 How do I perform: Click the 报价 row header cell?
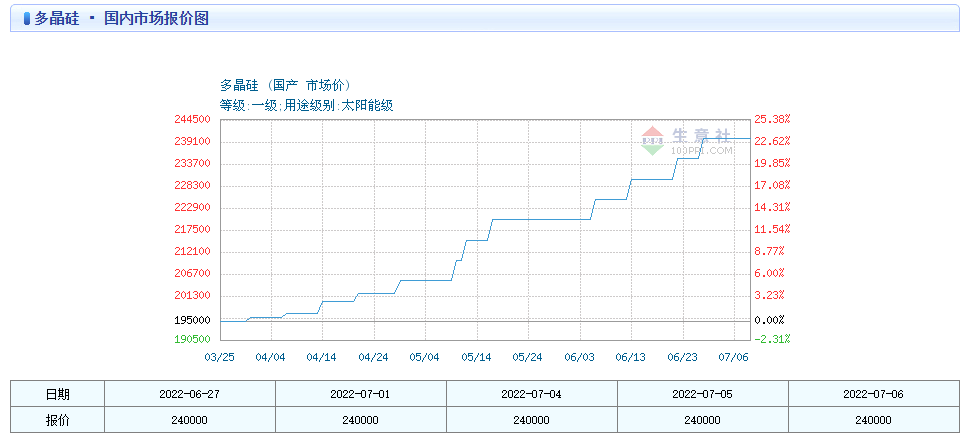57,421
